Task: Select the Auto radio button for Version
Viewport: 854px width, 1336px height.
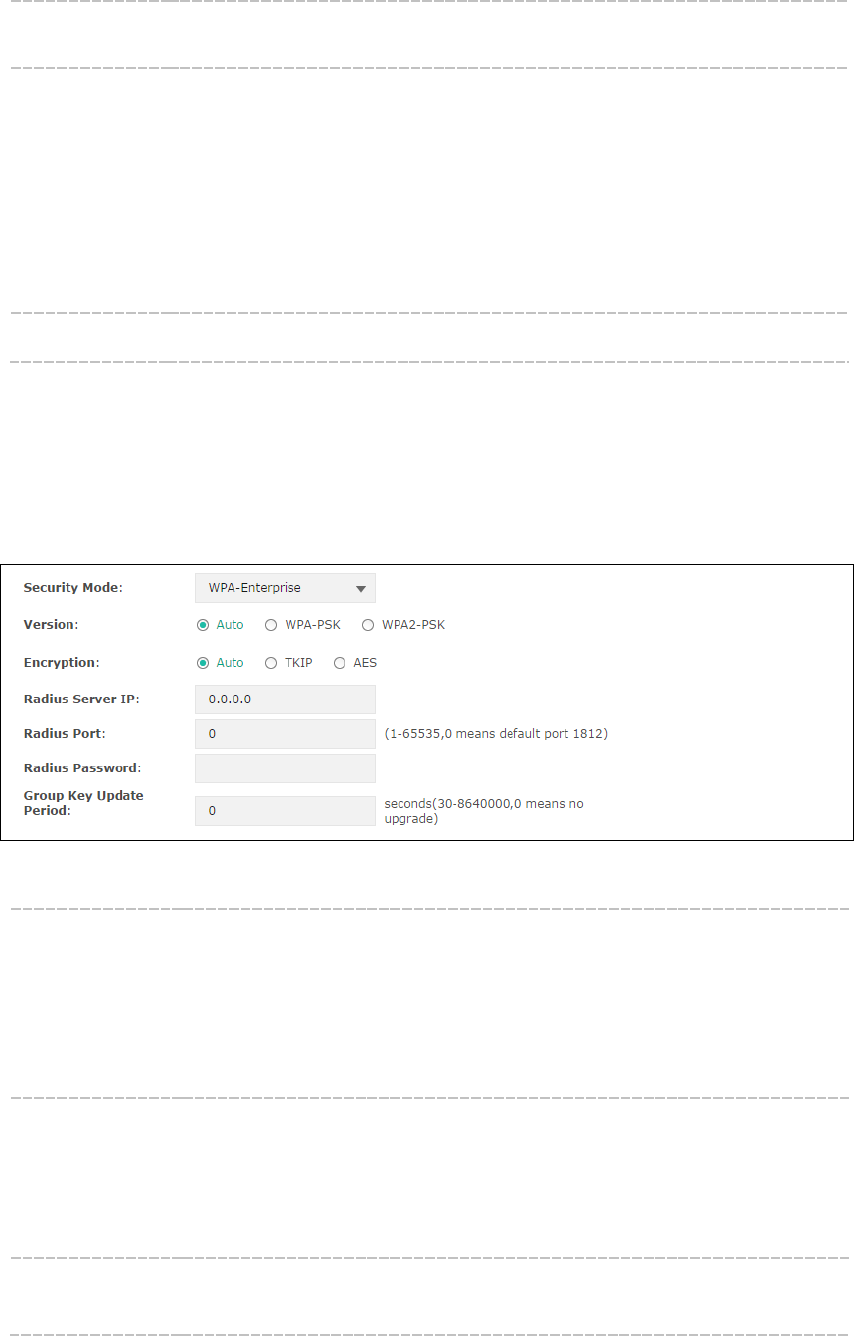Action: (x=203, y=625)
